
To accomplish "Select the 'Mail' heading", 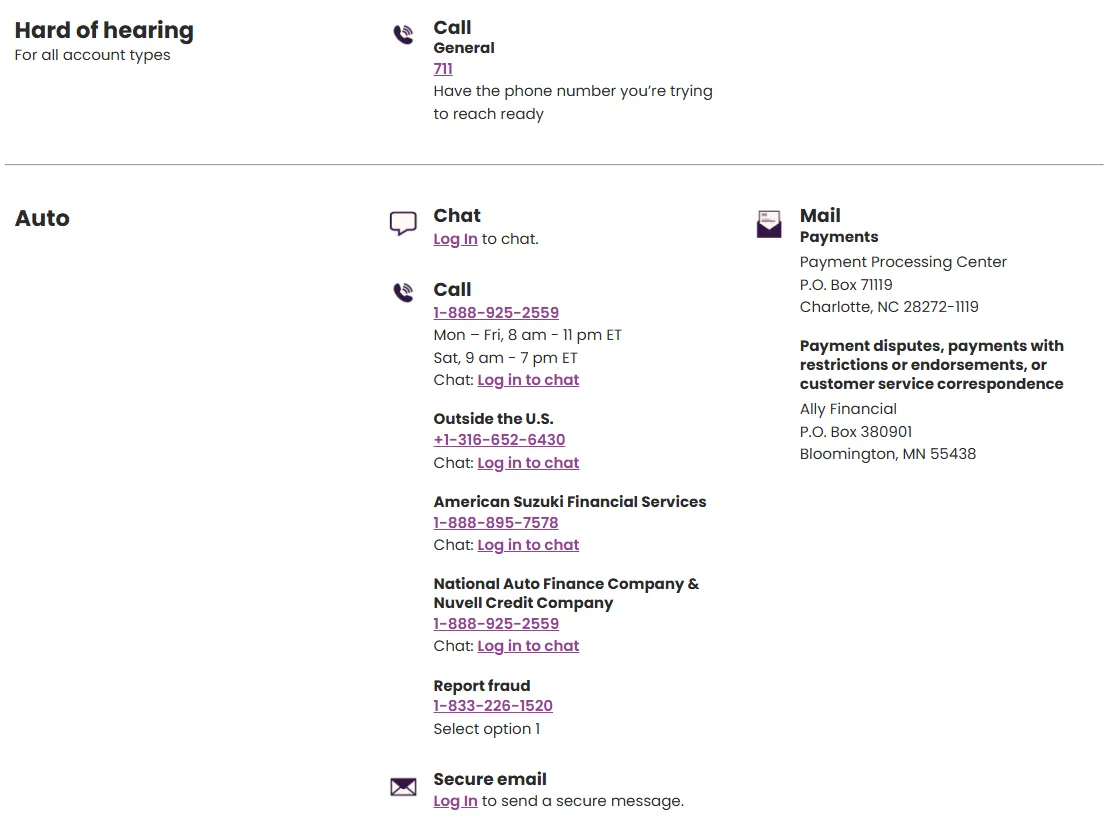I will [820, 215].
